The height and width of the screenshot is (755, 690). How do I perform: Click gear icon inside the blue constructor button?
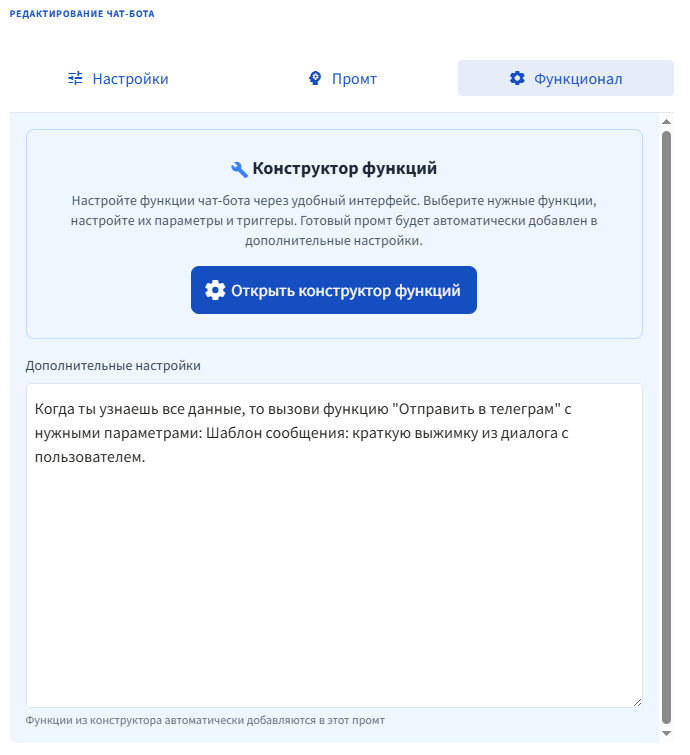click(215, 290)
